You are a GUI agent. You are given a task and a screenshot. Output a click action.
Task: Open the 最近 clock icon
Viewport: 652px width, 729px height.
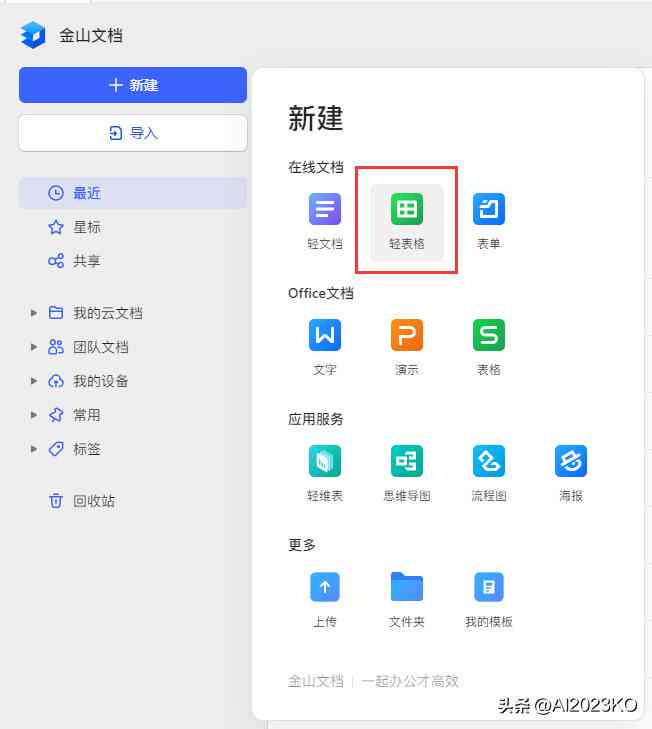click(56, 193)
